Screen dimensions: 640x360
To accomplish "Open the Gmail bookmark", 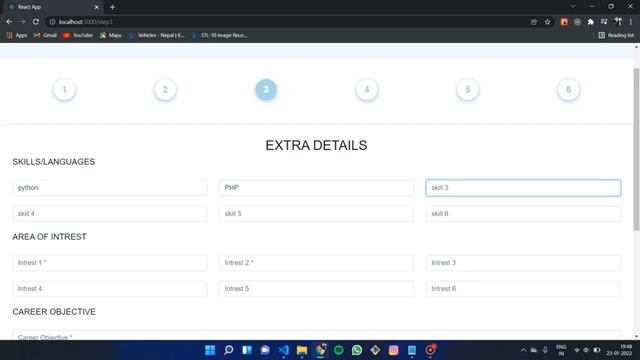I will tap(45, 36).
